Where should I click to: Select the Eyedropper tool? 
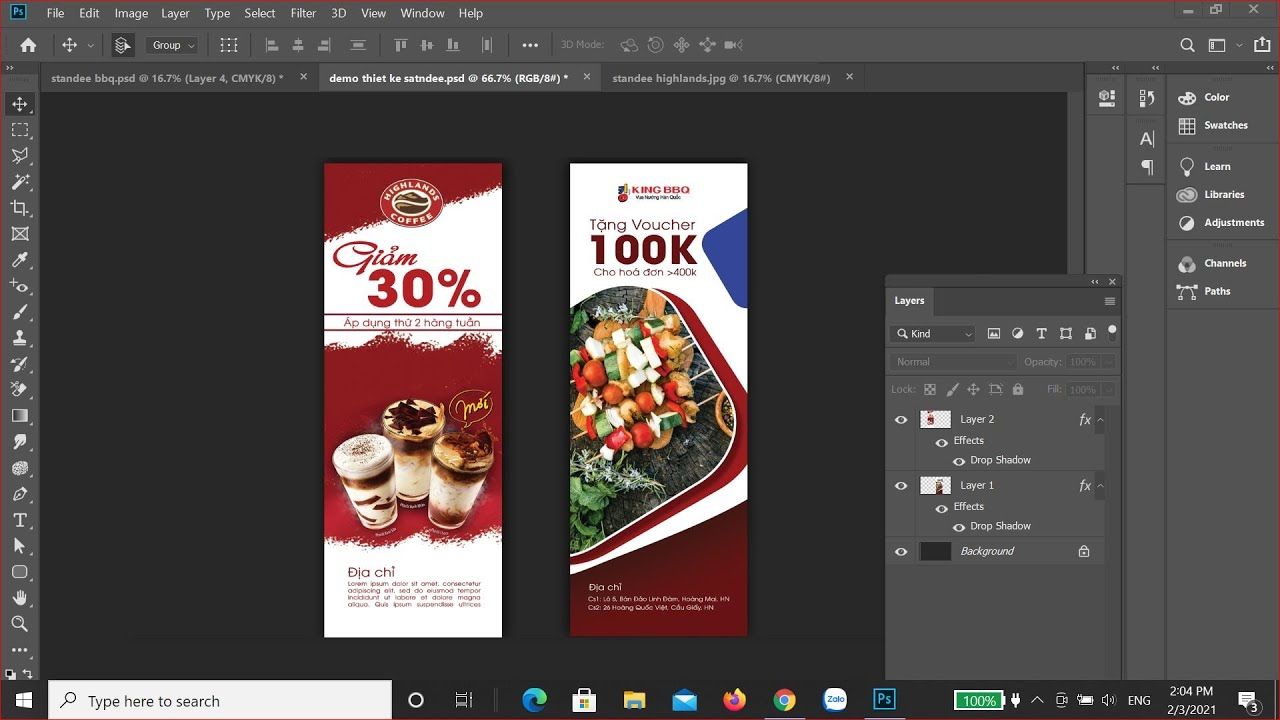coord(19,260)
